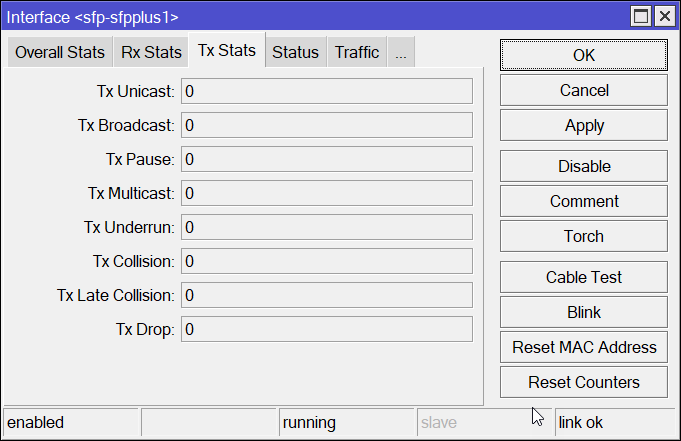Add a Comment to the interface
The image size is (681, 441).
584,201
